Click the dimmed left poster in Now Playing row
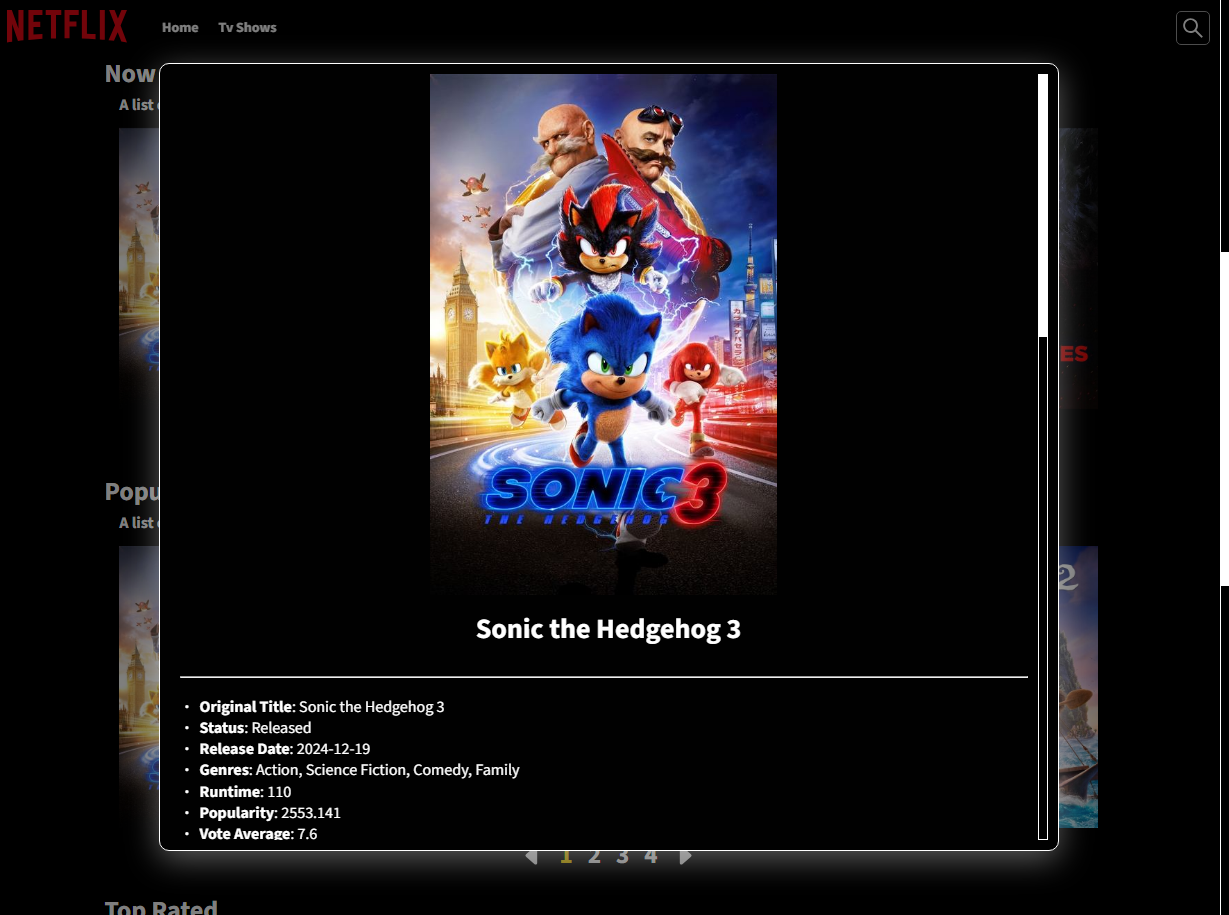 tap(139, 268)
